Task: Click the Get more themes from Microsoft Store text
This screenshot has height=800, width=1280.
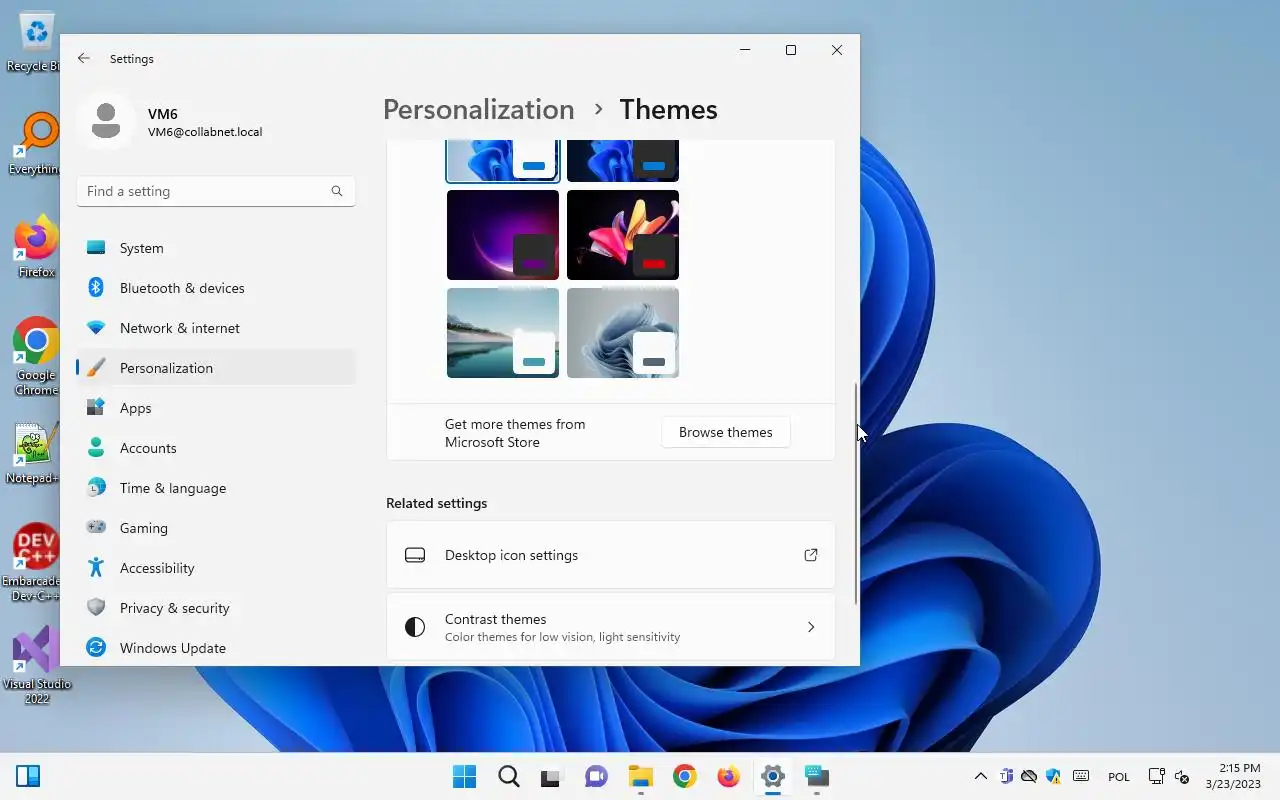Action: pyautogui.click(x=515, y=433)
